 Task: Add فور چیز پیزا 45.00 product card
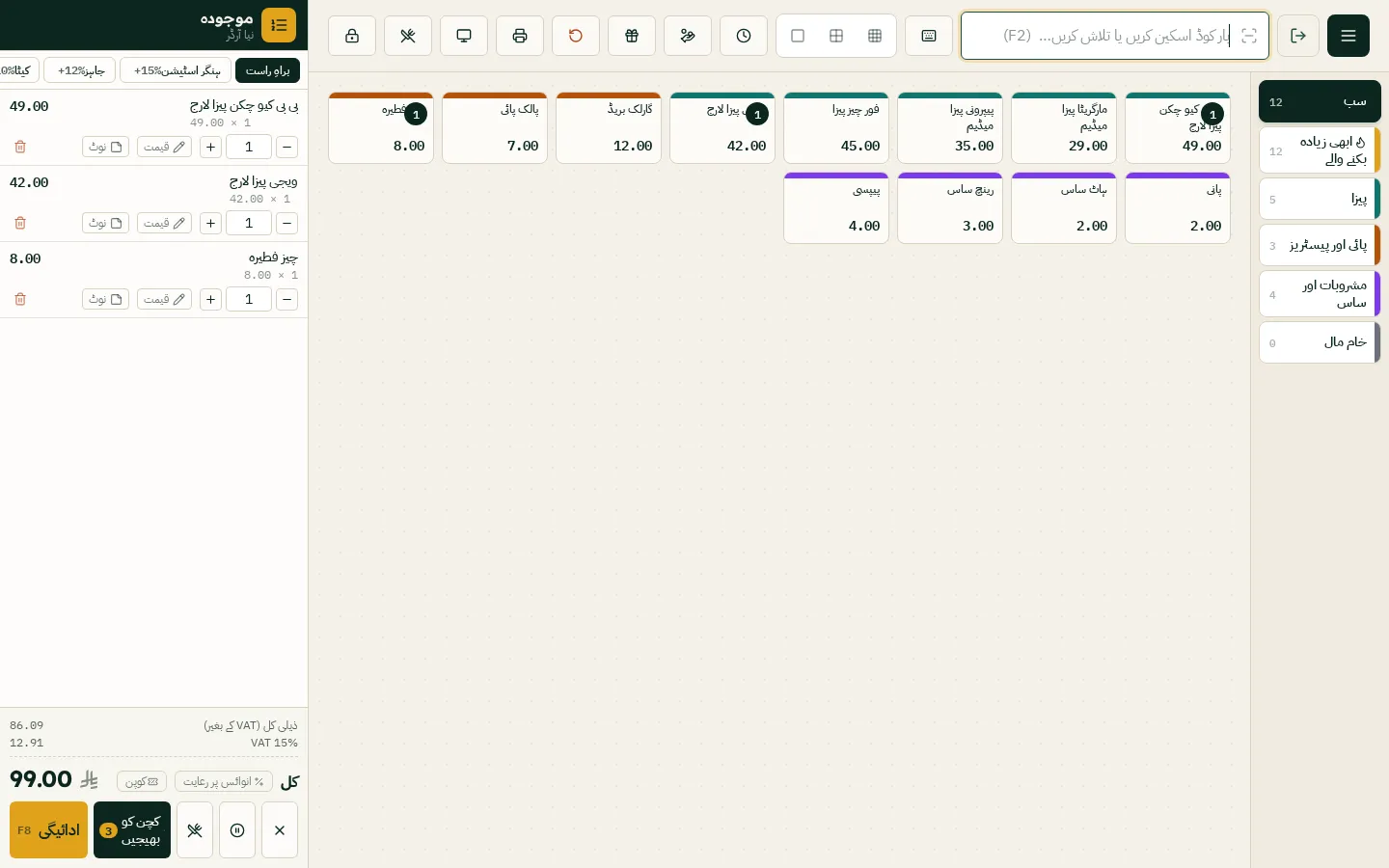click(x=836, y=128)
